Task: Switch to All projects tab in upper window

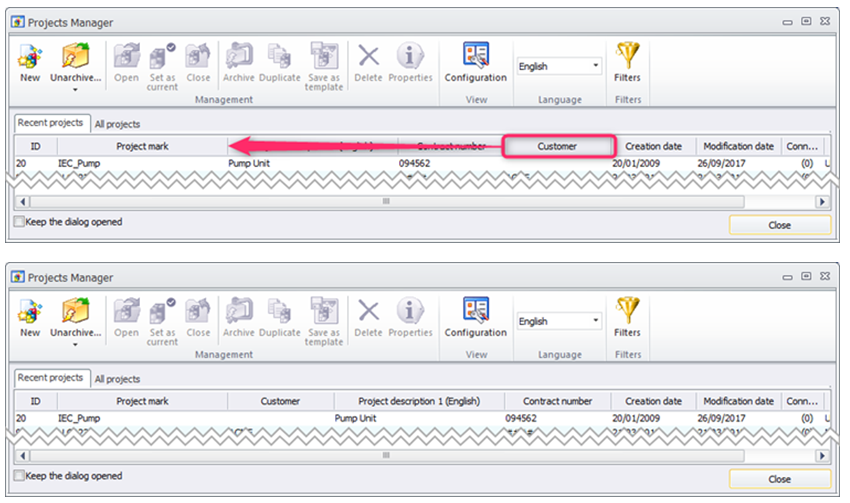Action: coord(117,124)
